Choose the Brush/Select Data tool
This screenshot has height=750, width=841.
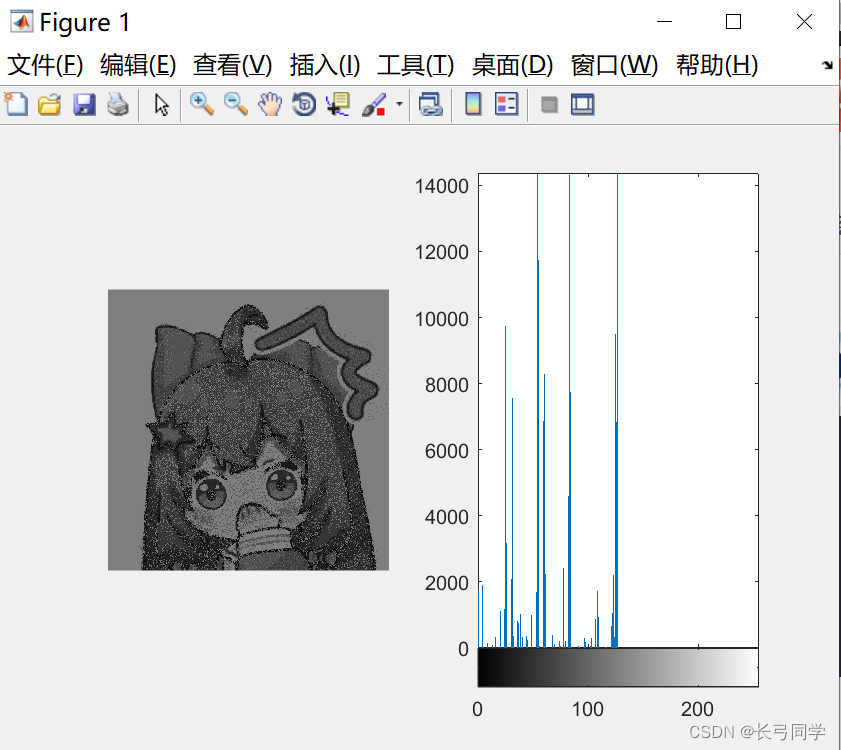tap(374, 104)
